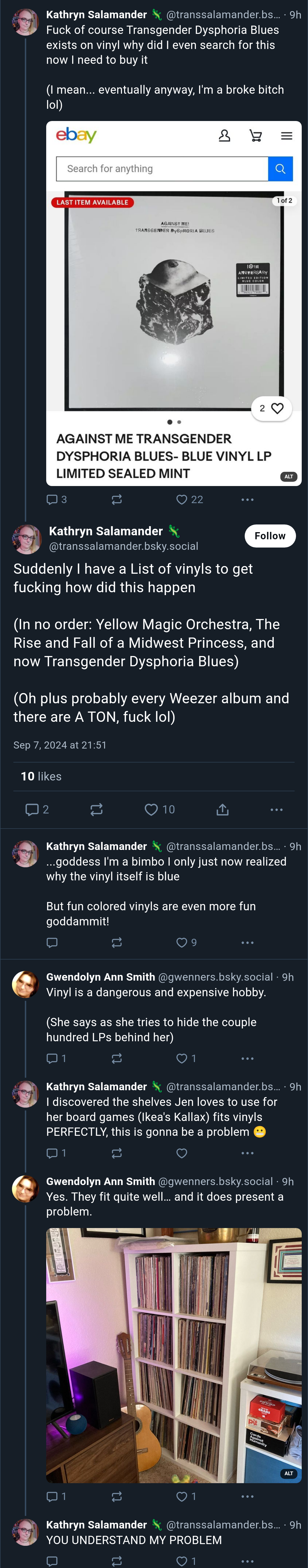Screen dimensions: 308x1568
Task: Like the YOU UNDERSTAND MY PROBLEM reply
Action: 186,1561
